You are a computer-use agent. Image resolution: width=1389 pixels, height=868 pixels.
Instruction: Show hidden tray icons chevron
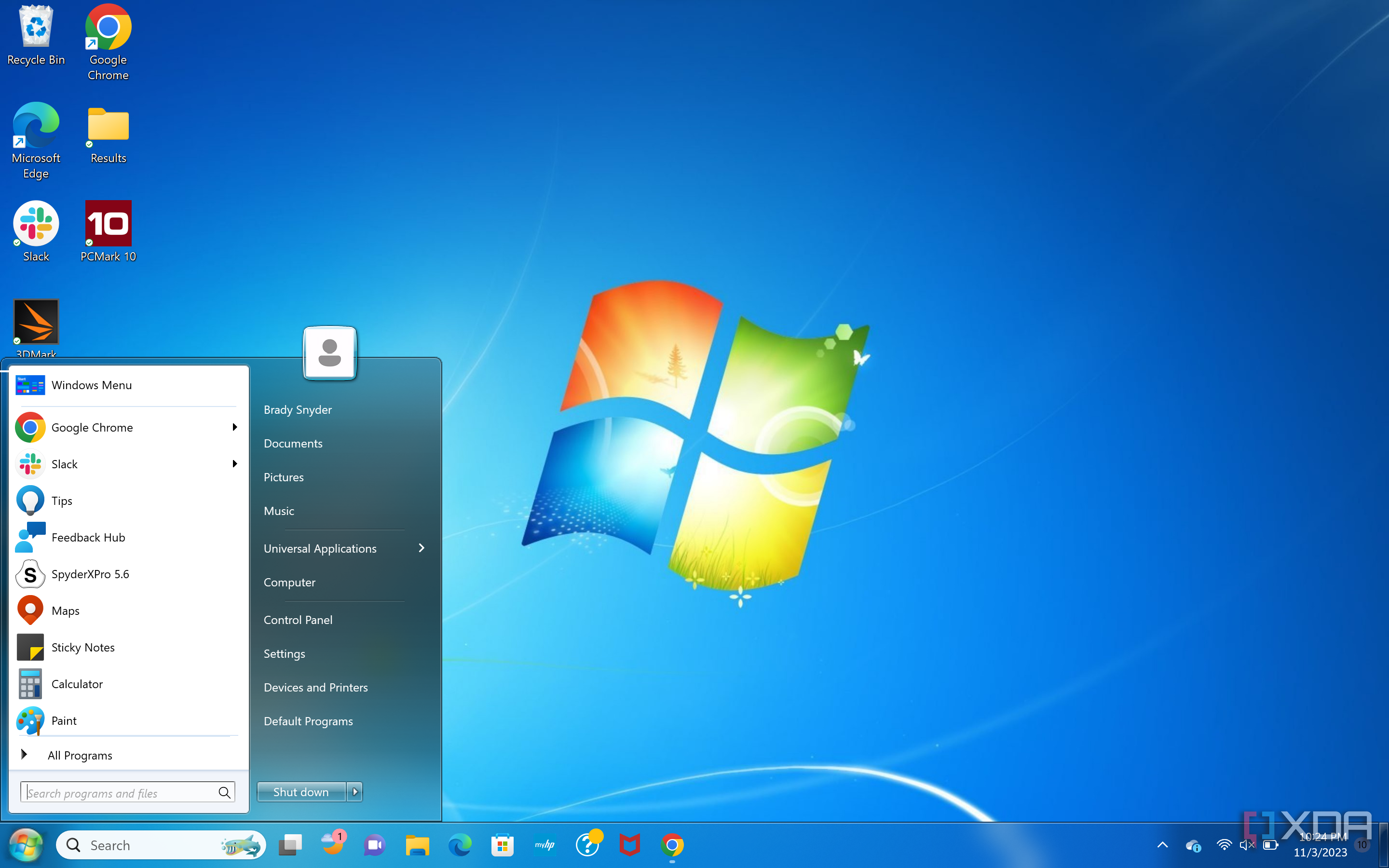click(1162, 845)
